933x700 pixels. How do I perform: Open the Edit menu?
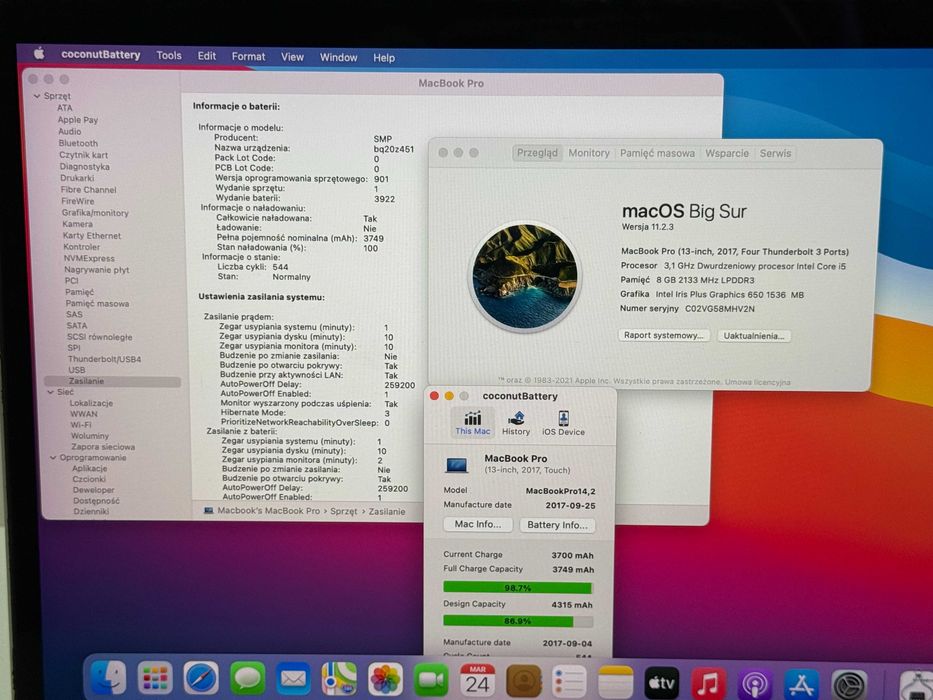pos(206,56)
